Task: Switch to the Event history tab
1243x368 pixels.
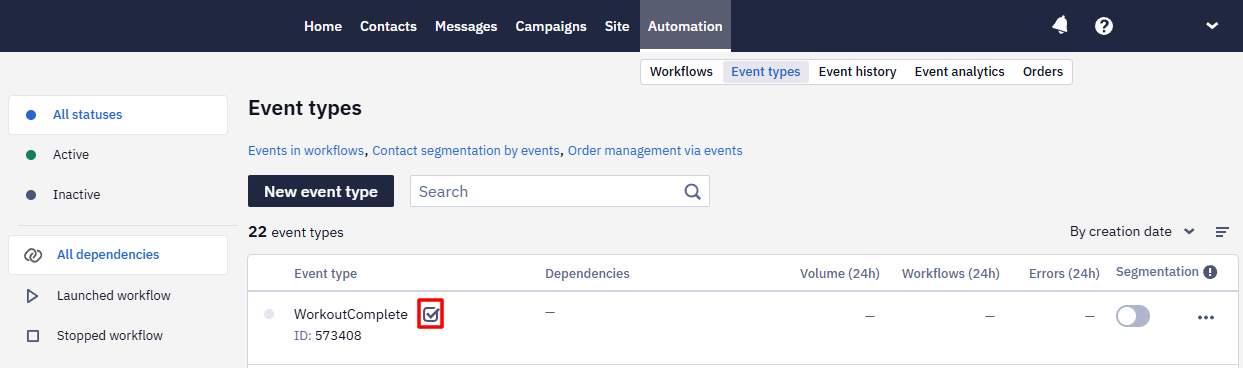Action: pos(857,72)
